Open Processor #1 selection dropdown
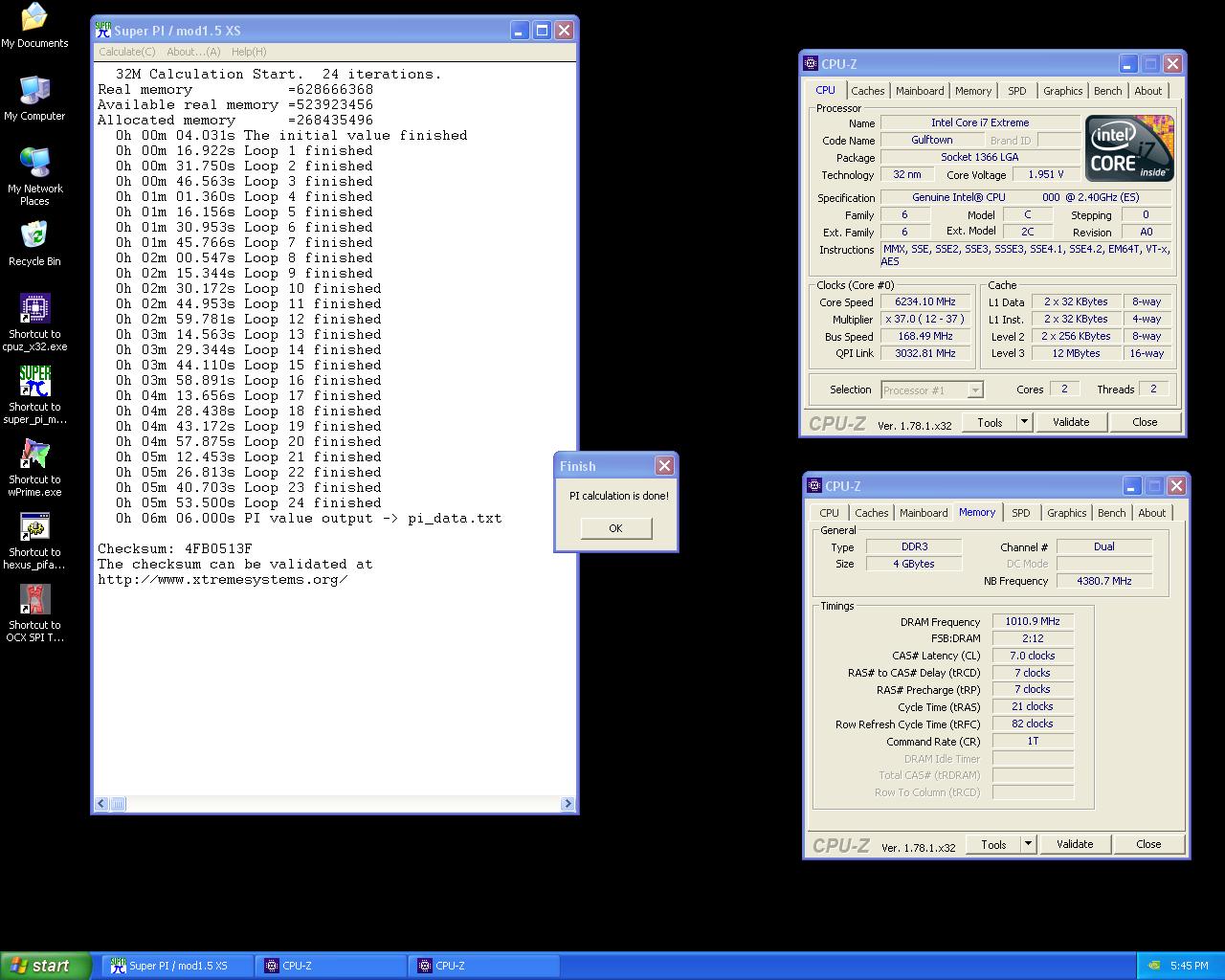 point(931,390)
